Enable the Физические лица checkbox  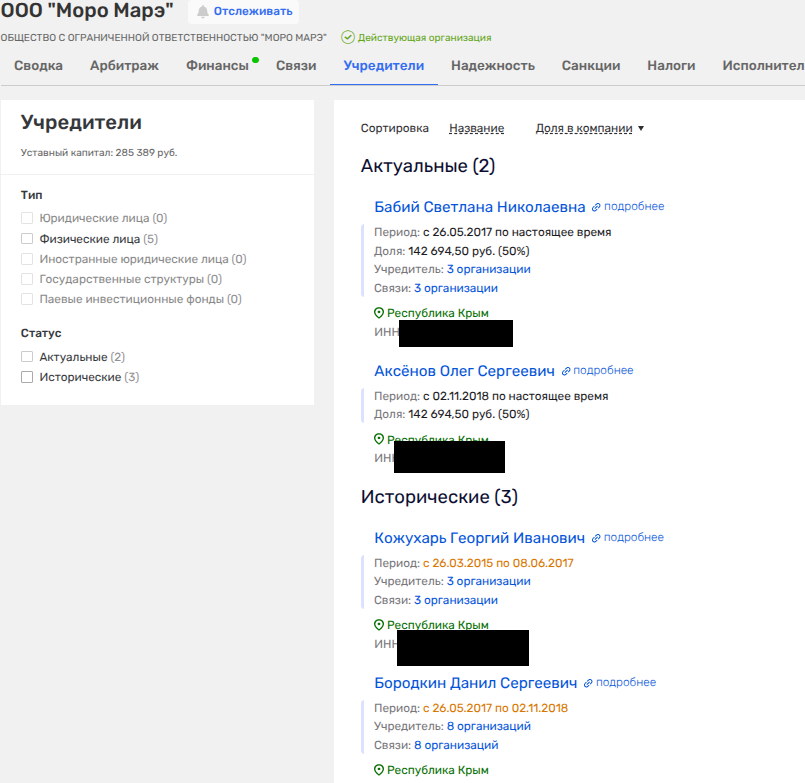pyautogui.click(x=27, y=239)
